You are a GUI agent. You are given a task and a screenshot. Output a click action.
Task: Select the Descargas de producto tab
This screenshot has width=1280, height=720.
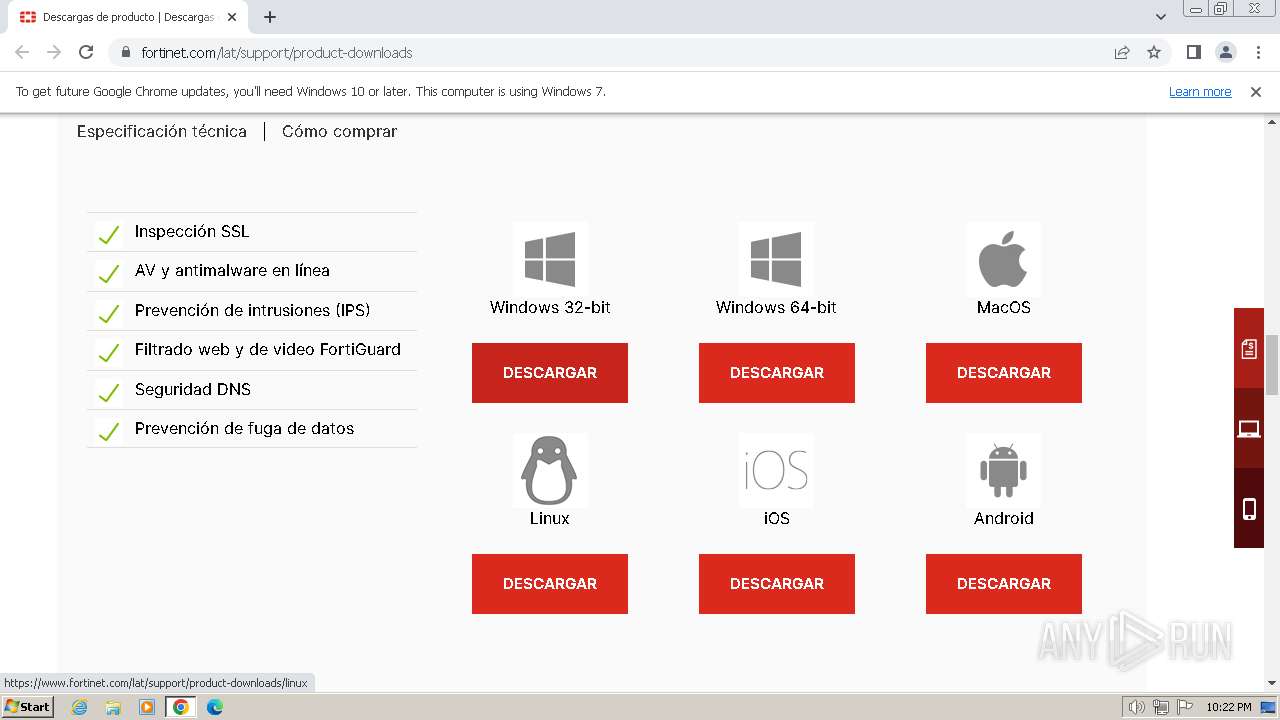tap(128, 17)
